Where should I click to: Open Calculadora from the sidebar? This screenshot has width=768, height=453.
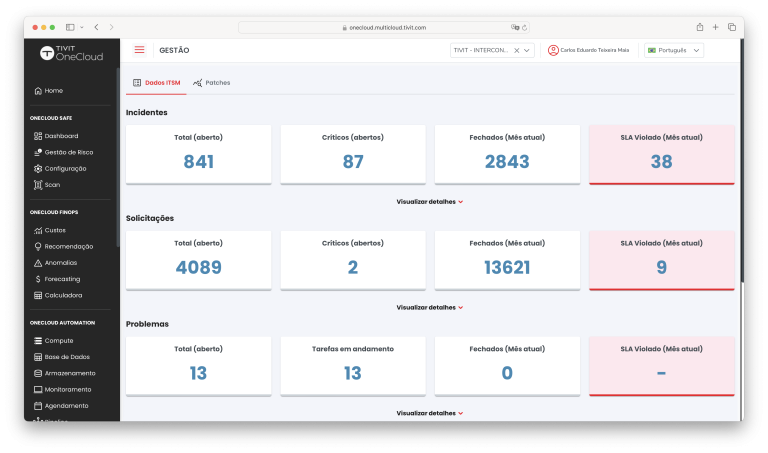[x=63, y=295]
